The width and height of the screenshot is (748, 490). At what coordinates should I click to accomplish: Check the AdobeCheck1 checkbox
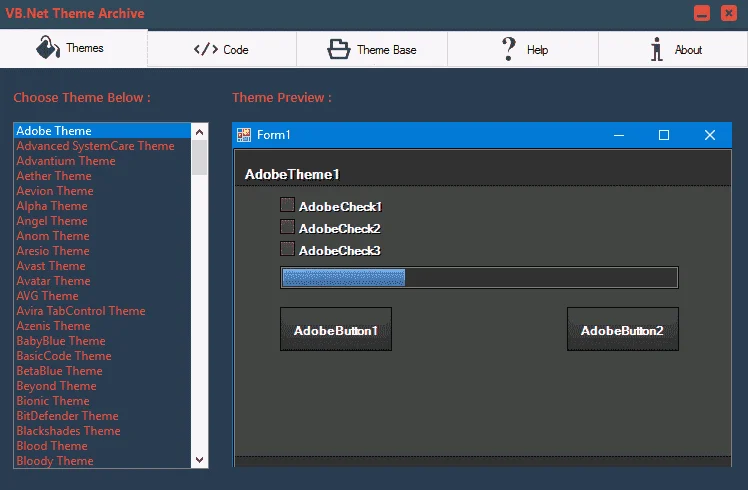pos(287,205)
